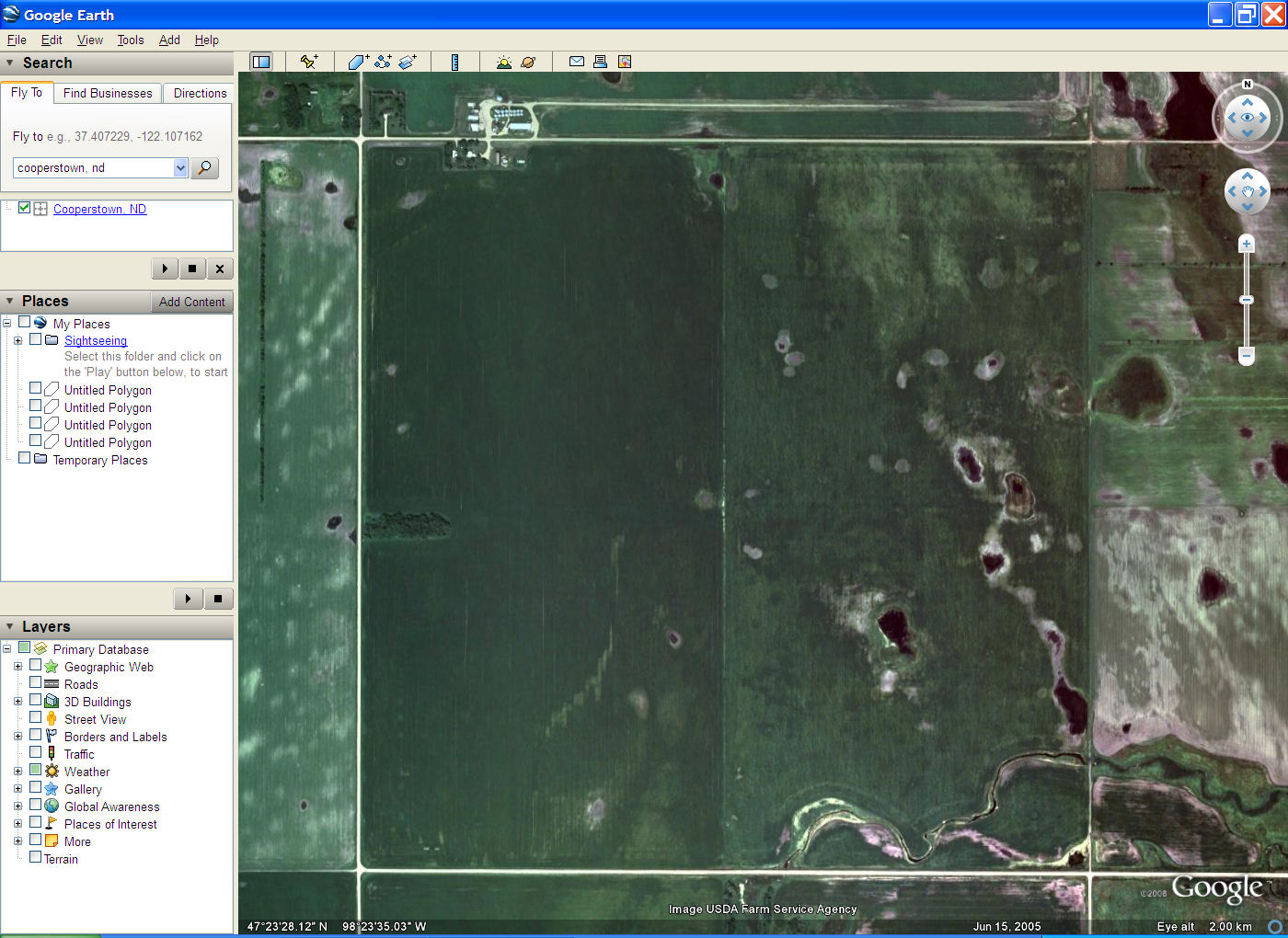Zoom in with the plus button
Viewport: 1288px width, 938px height.
click(x=1247, y=244)
